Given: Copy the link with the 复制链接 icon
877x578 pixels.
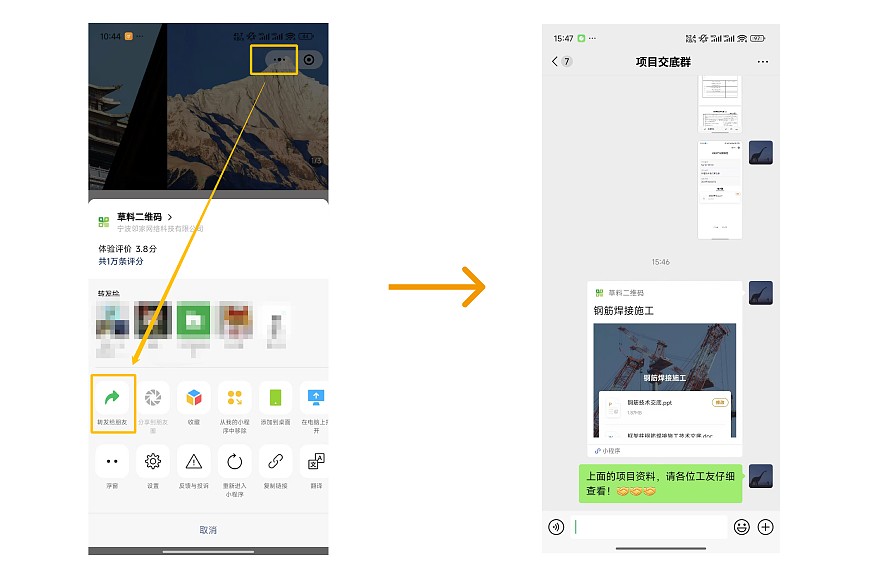Looking at the screenshot, I should (276, 462).
